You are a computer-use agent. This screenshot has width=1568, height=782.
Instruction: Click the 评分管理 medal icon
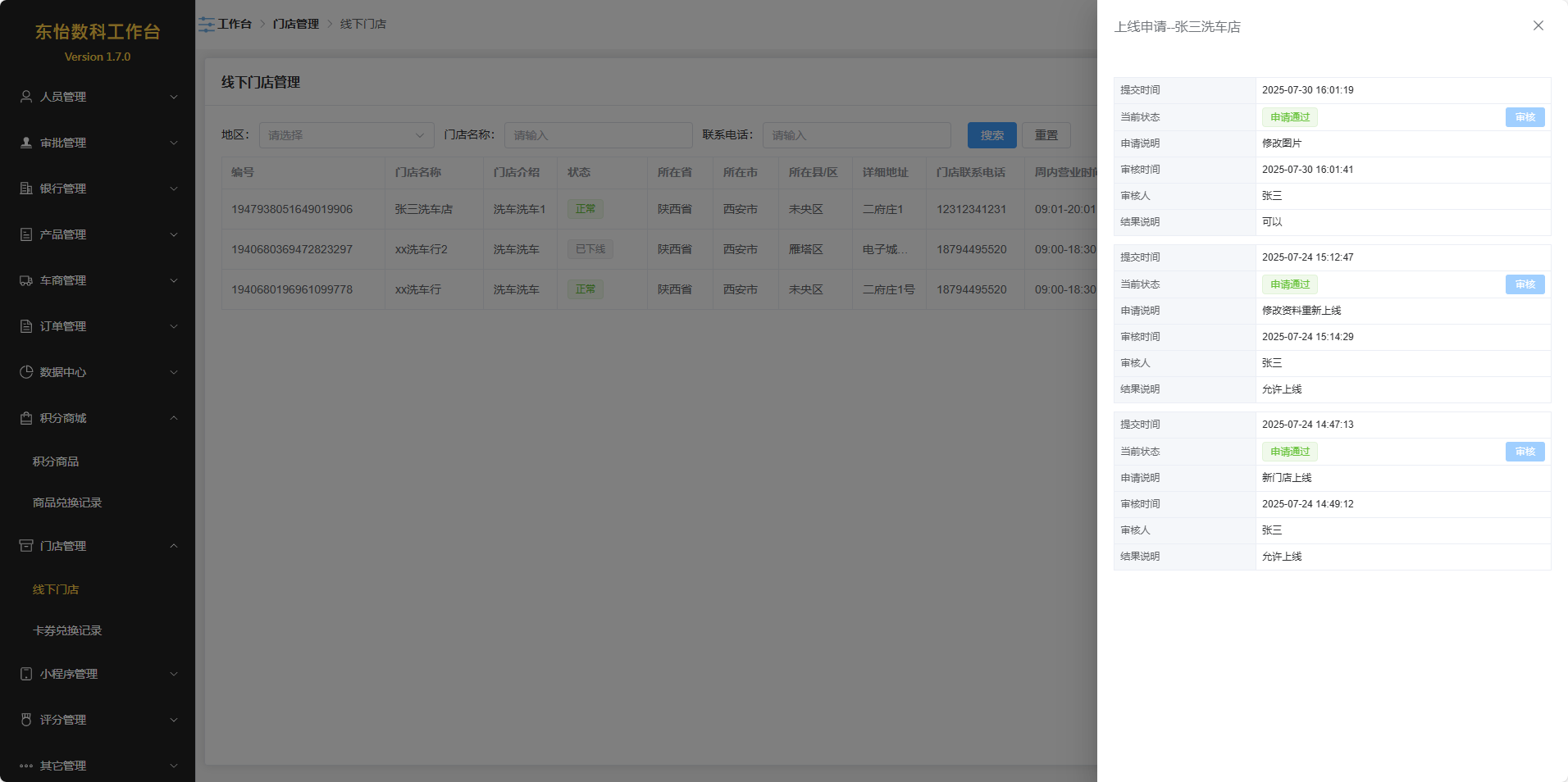pos(26,720)
